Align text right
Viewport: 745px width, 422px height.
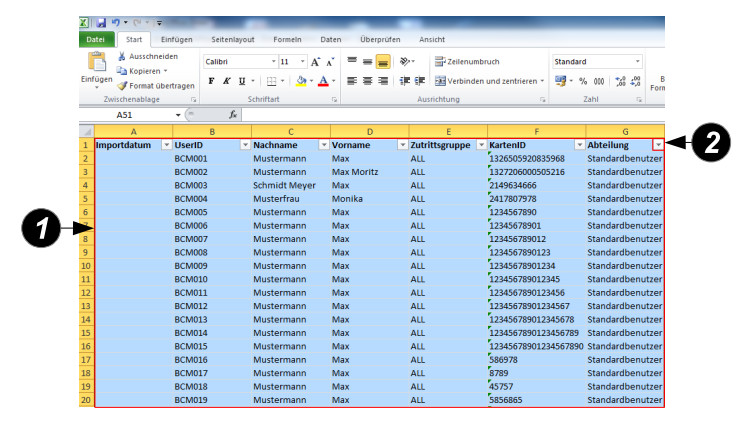click(x=383, y=81)
